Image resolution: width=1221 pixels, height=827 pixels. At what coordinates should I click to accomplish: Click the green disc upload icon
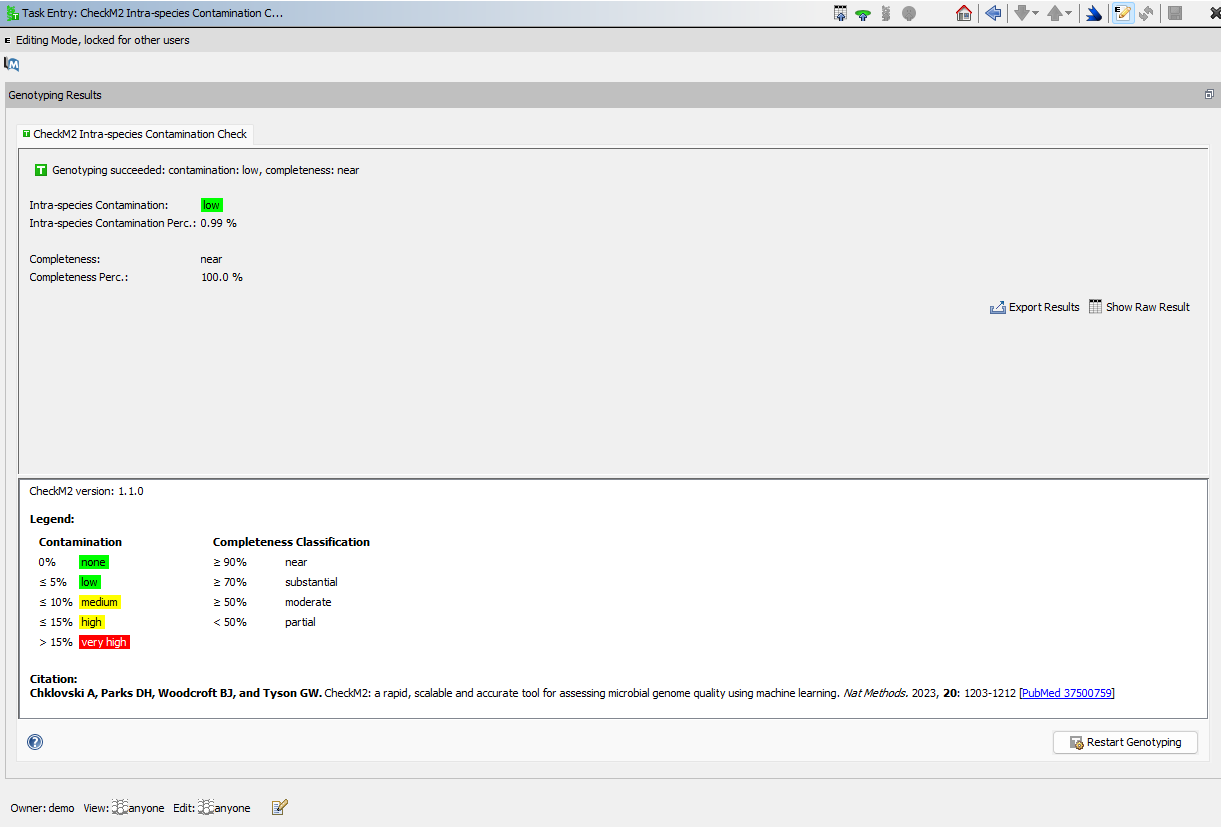(862, 13)
